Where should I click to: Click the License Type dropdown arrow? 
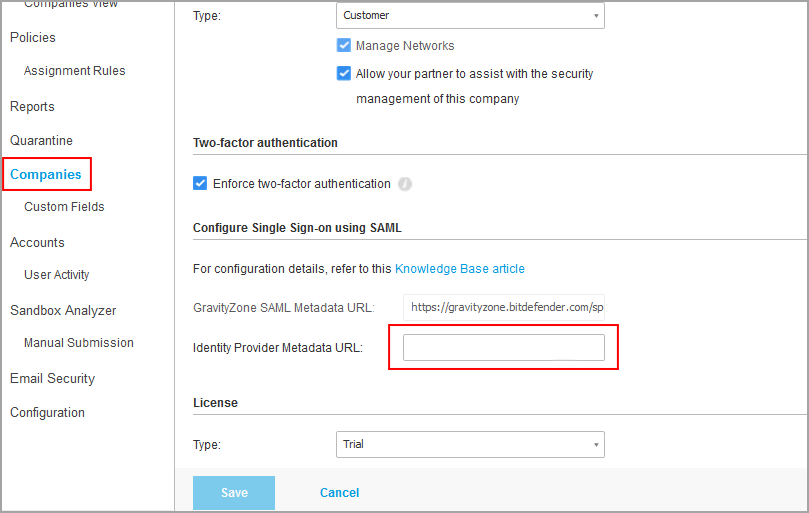596,444
